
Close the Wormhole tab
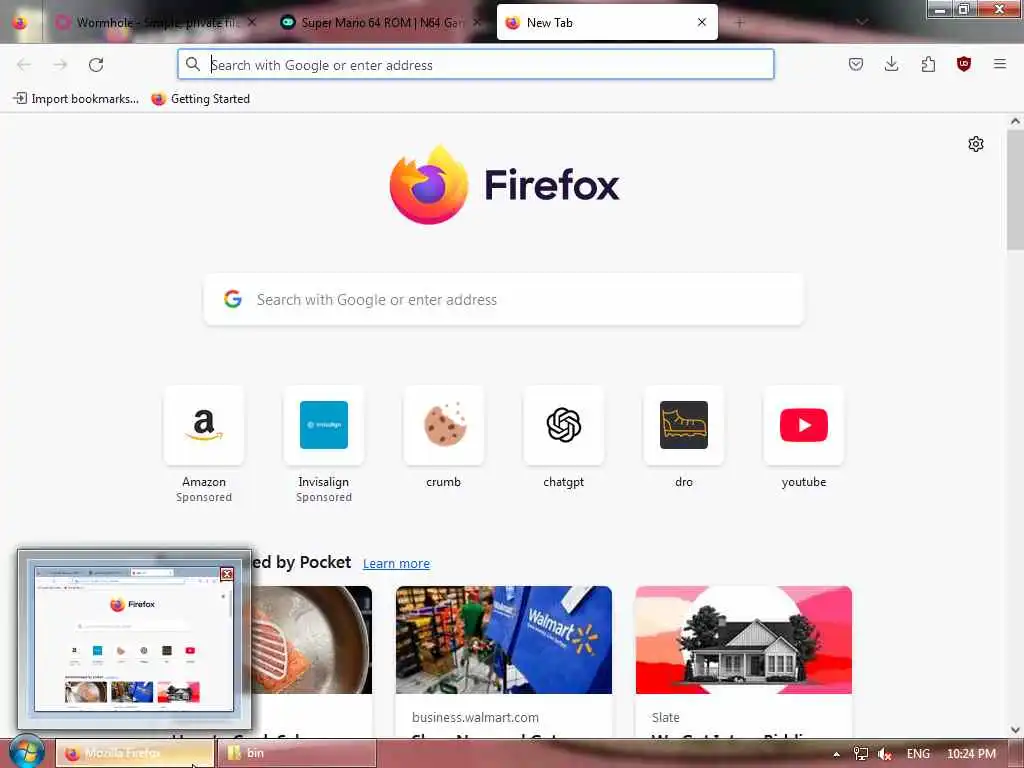tap(252, 22)
